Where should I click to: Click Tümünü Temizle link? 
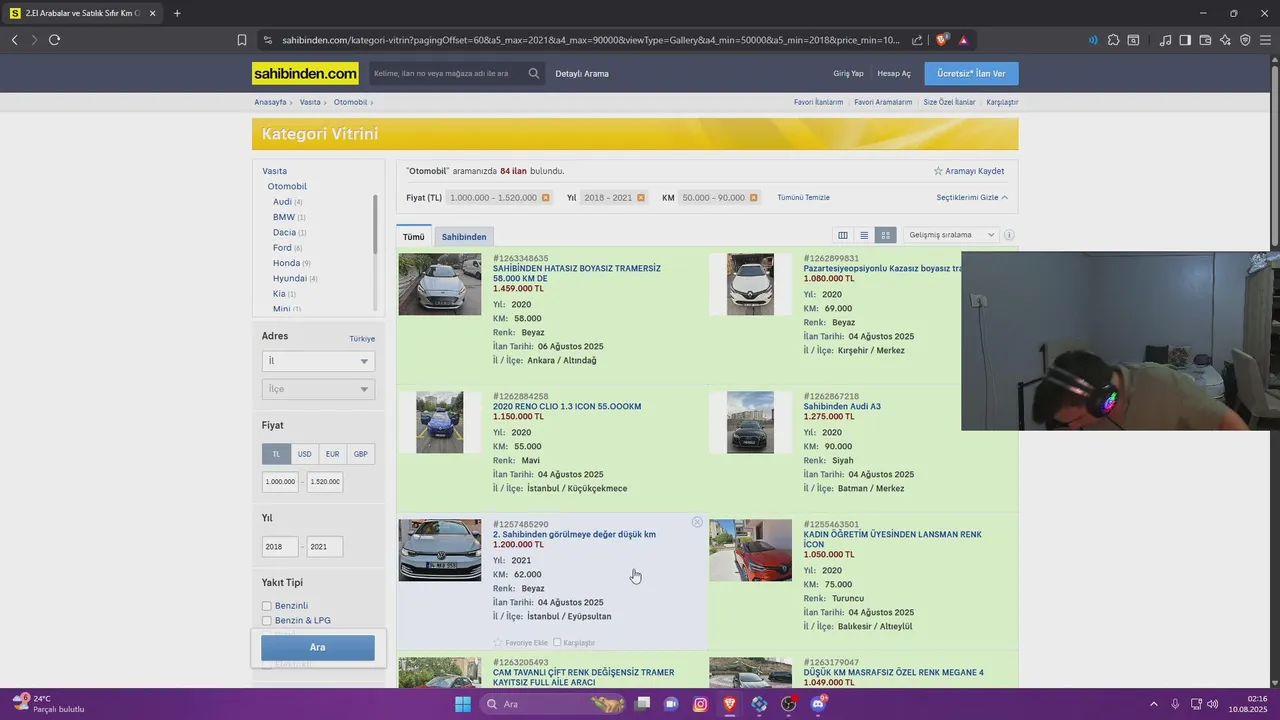[804, 198]
